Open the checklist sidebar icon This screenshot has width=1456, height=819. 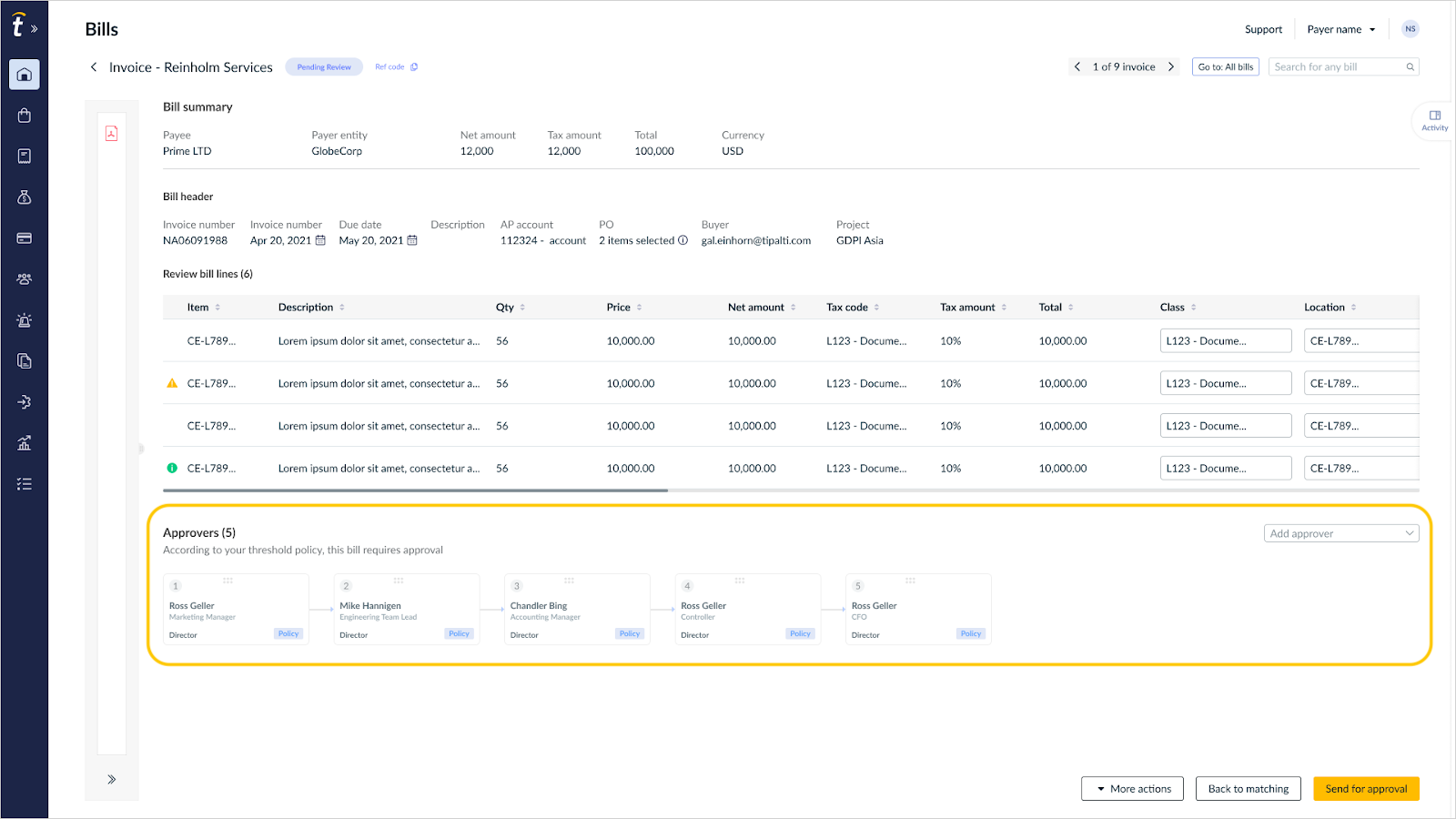25,484
